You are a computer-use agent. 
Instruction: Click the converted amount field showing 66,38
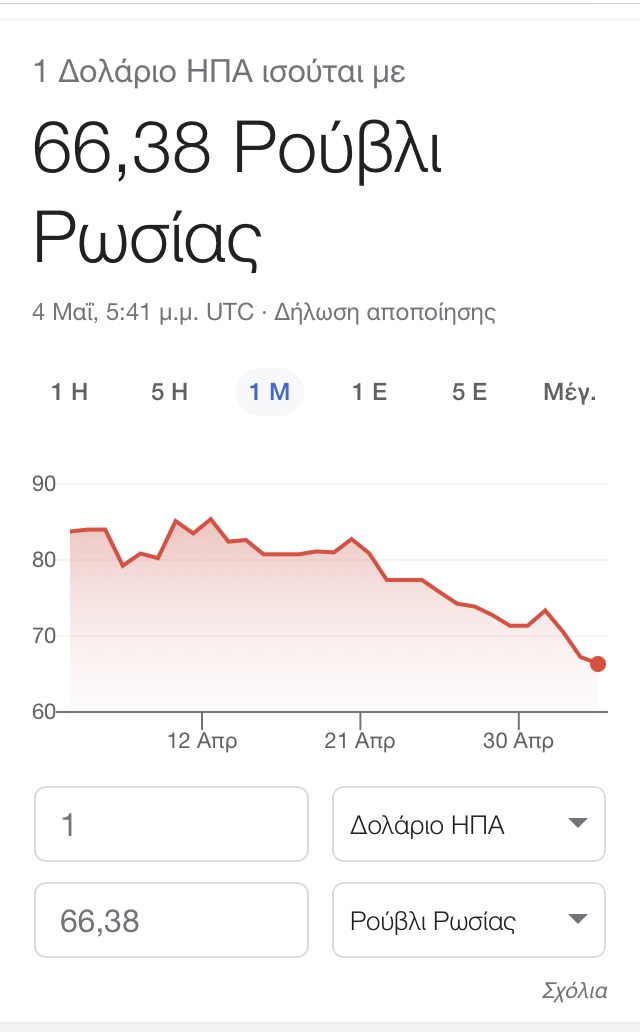(171, 920)
